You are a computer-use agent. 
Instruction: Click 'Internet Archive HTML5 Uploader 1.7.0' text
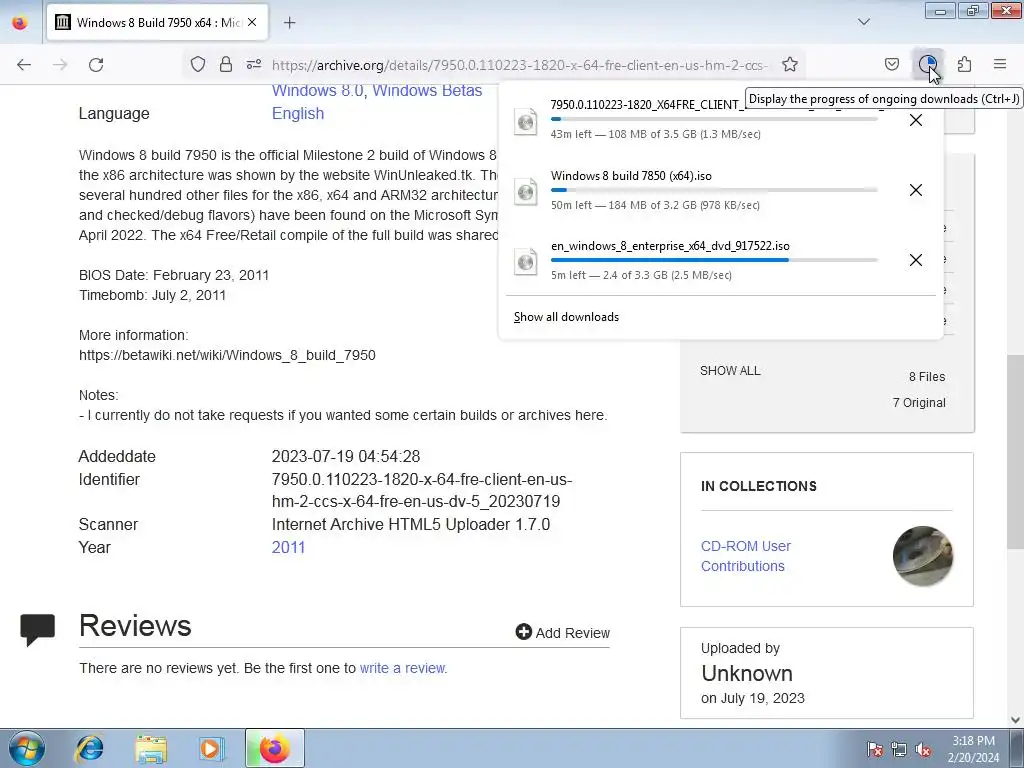pyautogui.click(x=411, y=524)
